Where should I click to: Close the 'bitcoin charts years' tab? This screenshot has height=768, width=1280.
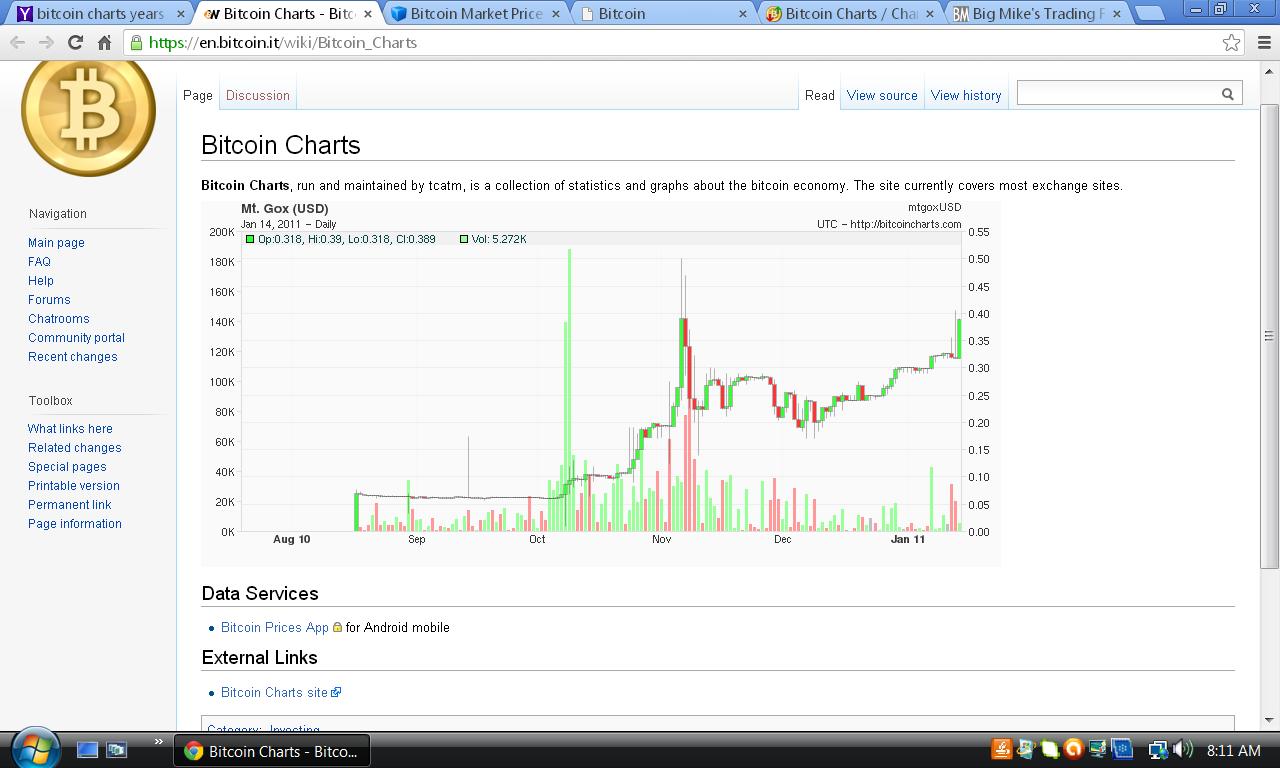click(x=181, y=14)
